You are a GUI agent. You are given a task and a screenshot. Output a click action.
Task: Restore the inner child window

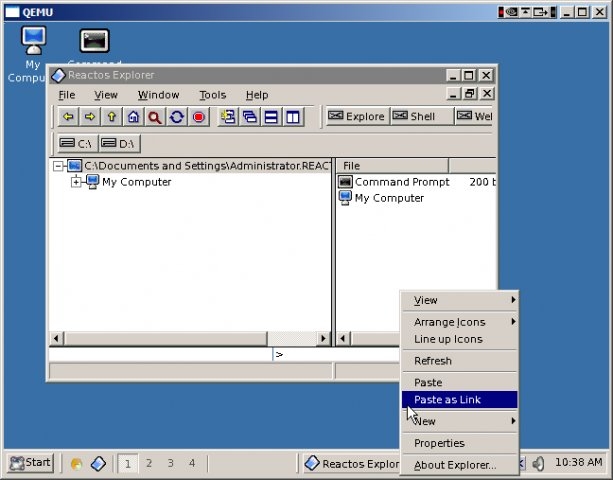(x=469, y=93)
